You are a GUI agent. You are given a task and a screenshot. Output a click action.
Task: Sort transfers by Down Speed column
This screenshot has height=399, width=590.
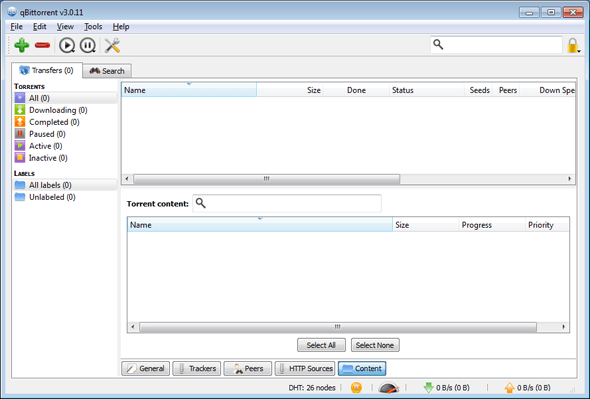pos(548,90)
